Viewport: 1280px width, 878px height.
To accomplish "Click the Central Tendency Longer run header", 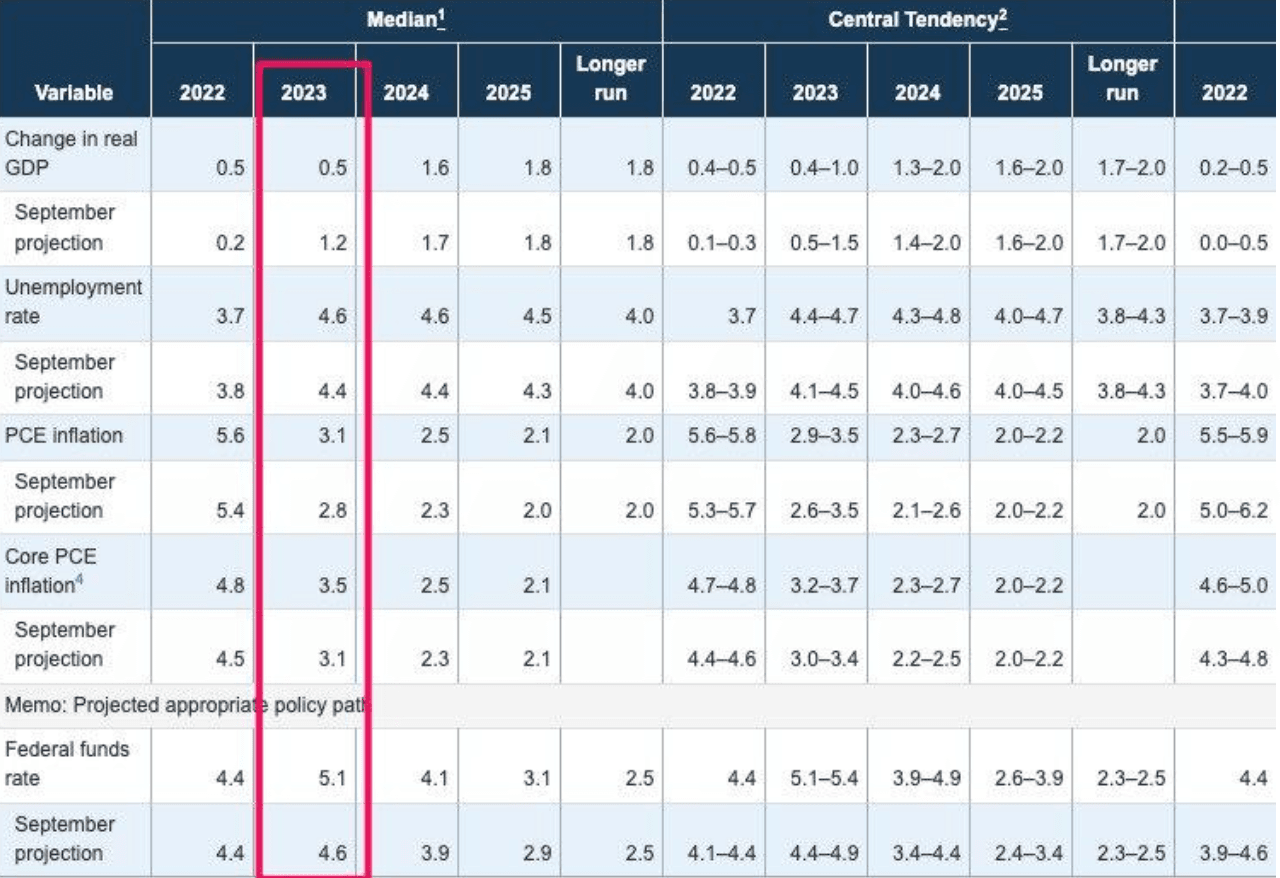I will (1122, 80).
